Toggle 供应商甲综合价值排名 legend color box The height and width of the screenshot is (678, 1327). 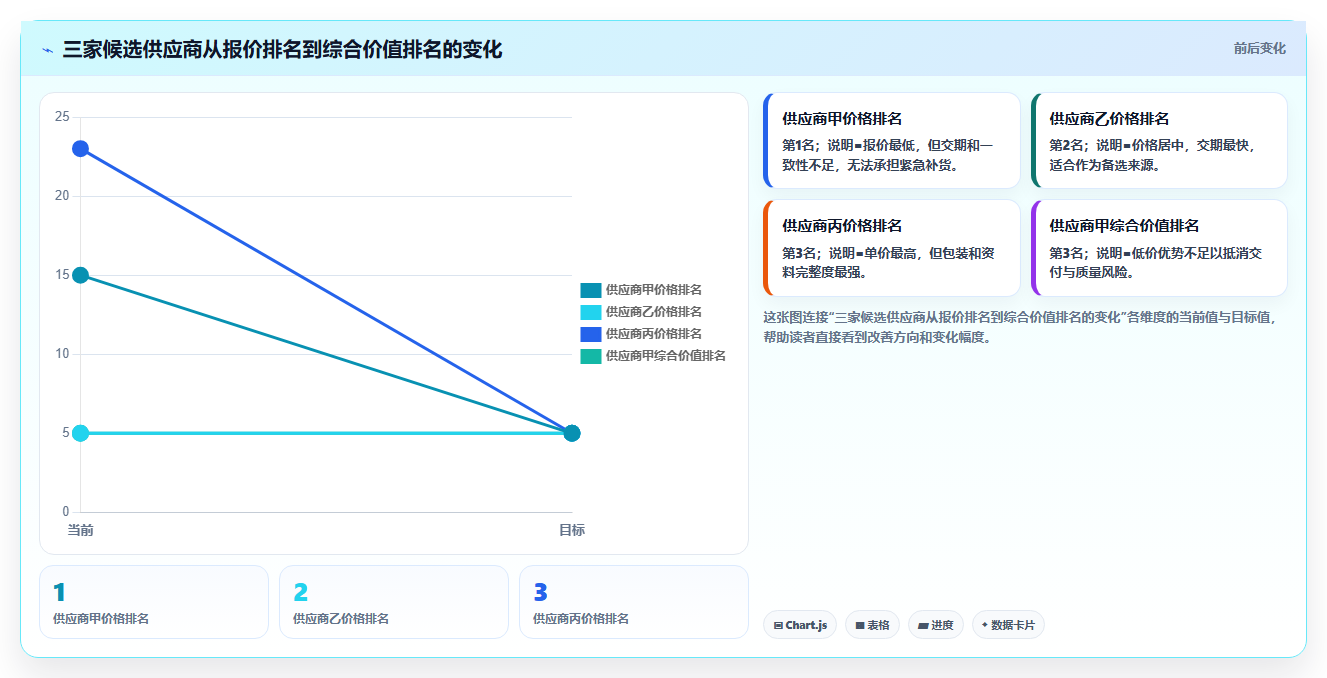click(x=590, y=356)
